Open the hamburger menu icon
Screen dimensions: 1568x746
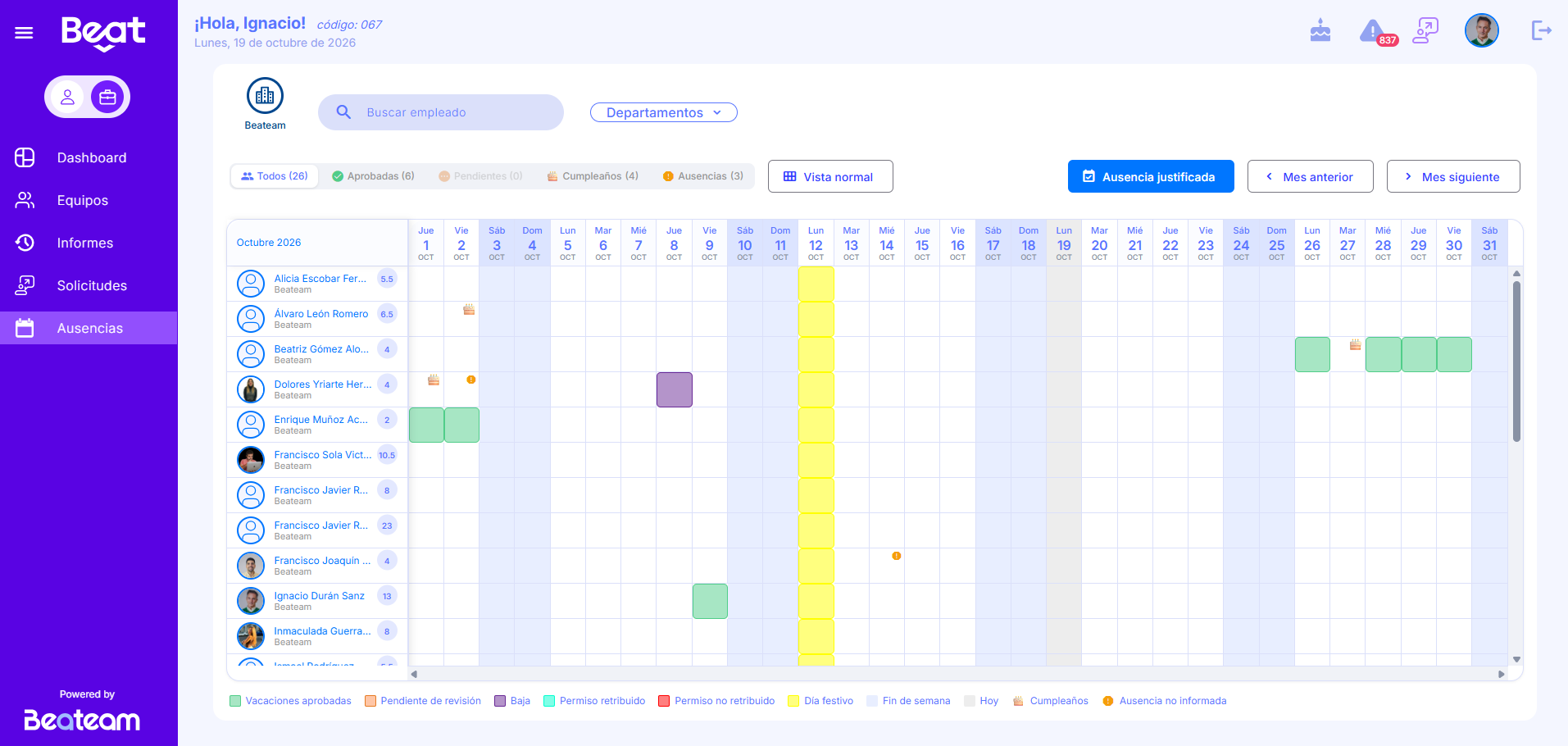[x=24, y=33]
